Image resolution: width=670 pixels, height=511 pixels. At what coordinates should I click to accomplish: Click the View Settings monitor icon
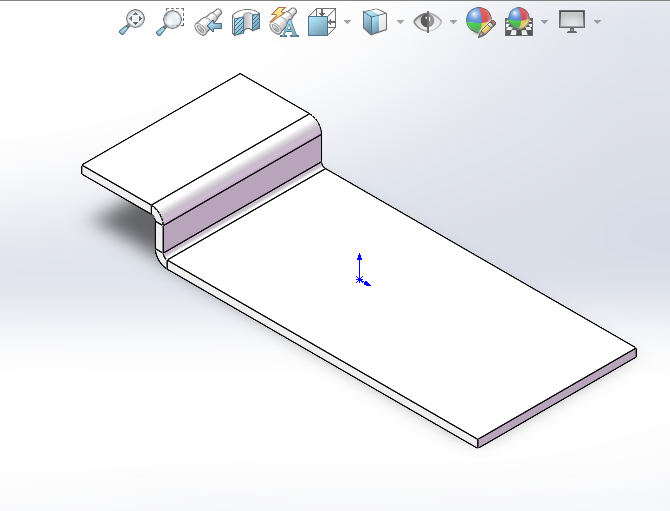[x=572, y=22]
